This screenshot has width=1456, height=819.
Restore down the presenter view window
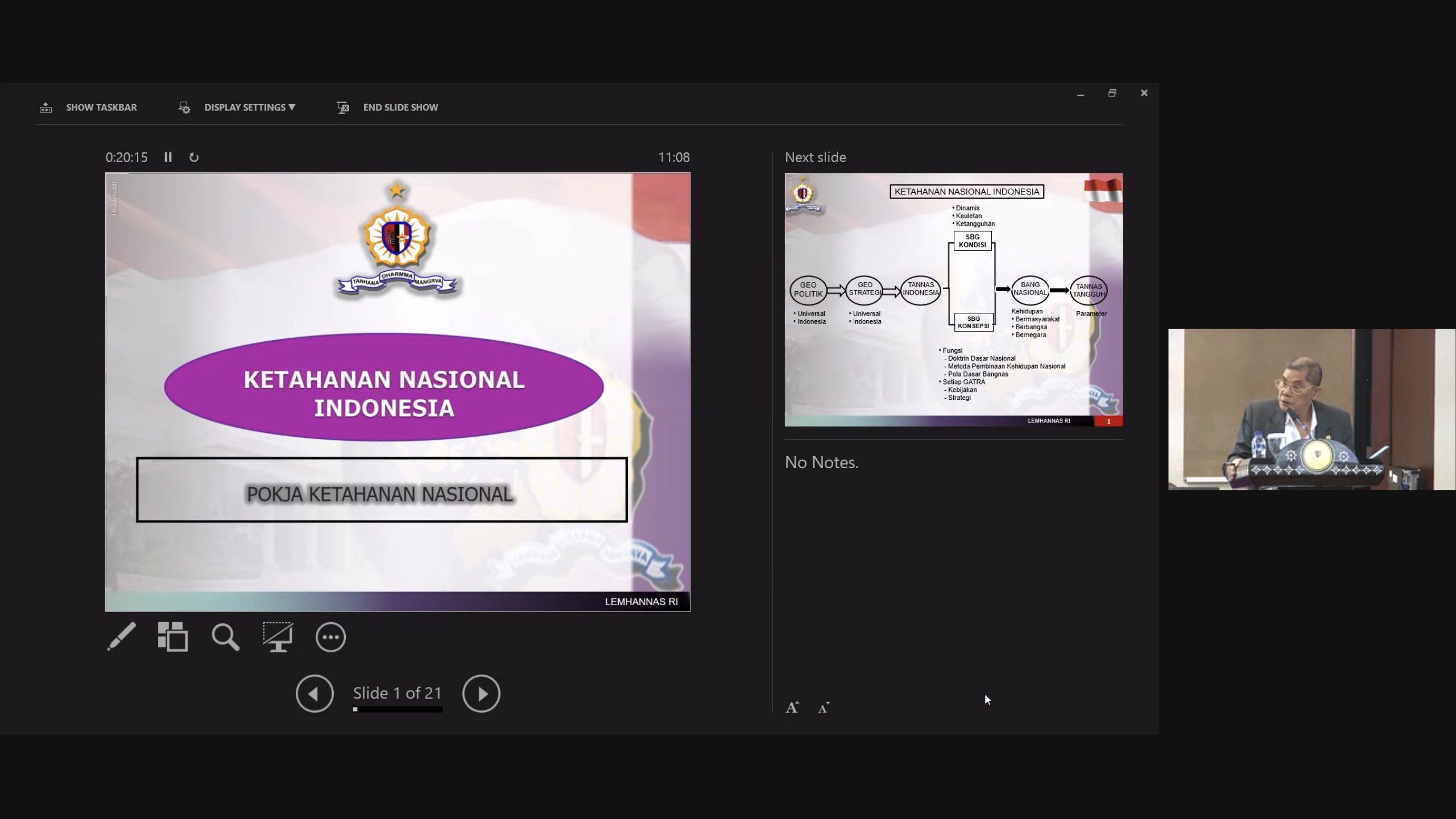(1112, 93)
